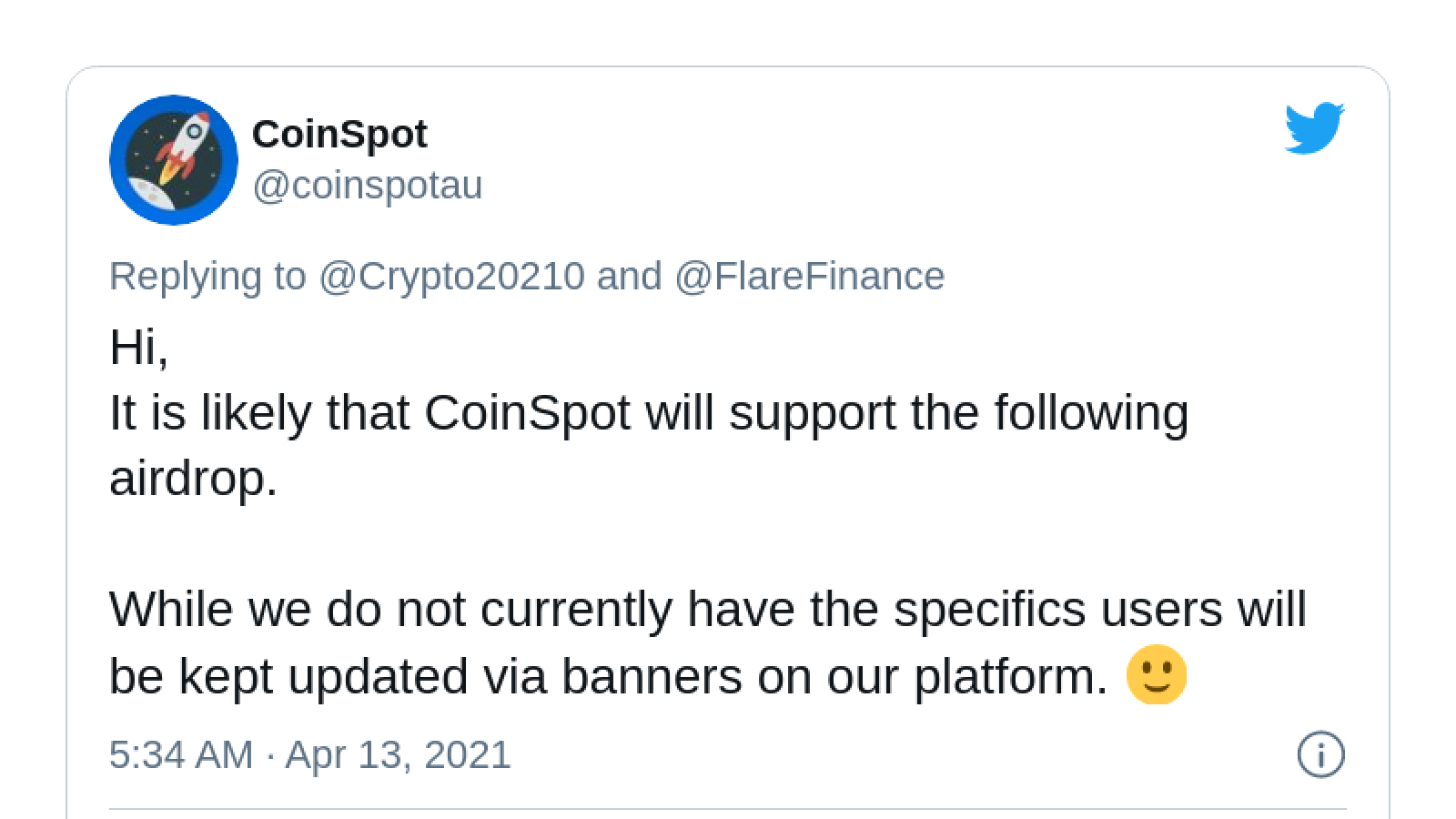Open CoinSpot's rocket profile avatar
Image resolution: width=1456 pixels, height=819 pixels.
[x=174, y=160]
